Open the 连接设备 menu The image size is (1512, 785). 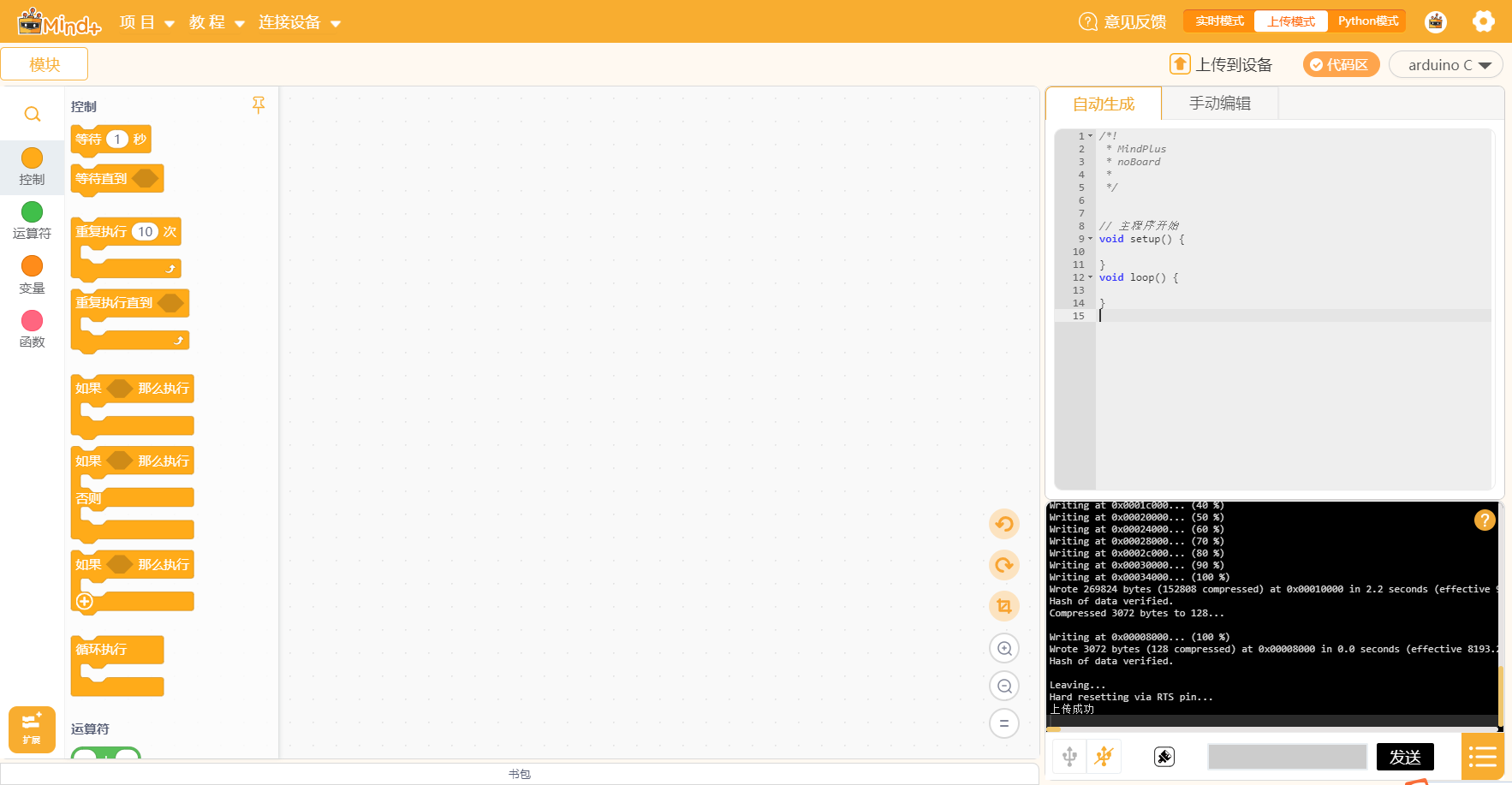click(299, 22)
